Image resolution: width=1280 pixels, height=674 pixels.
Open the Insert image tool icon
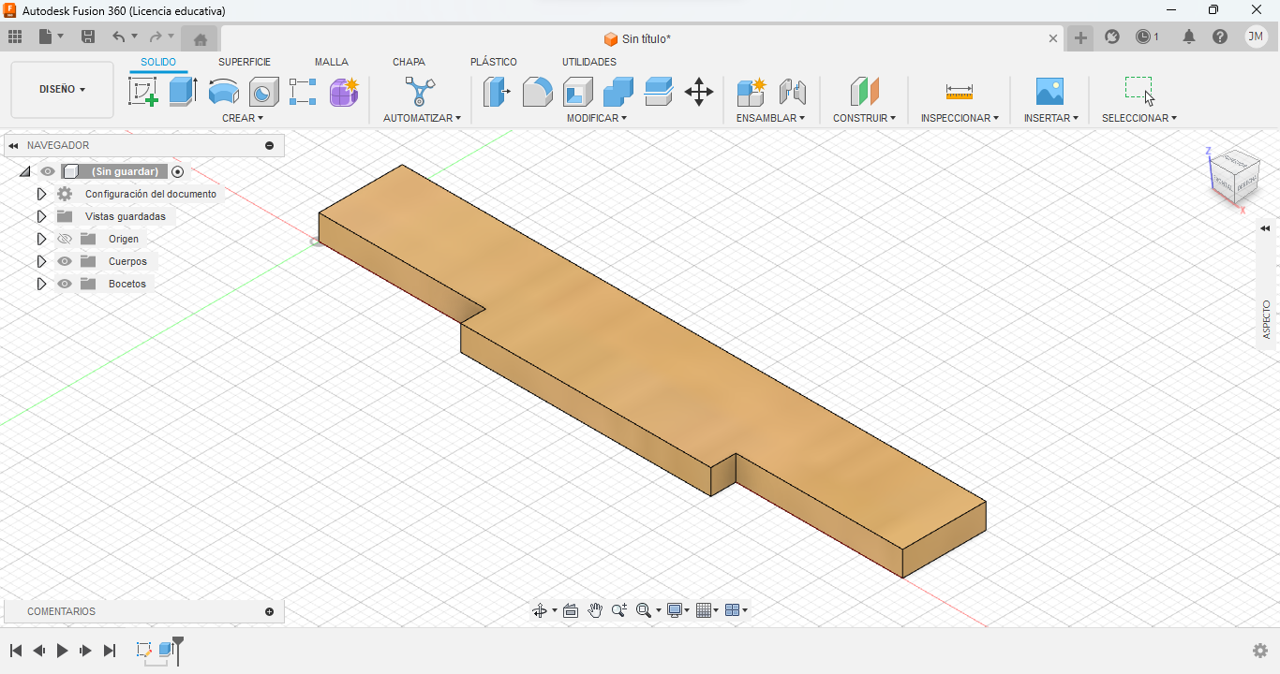(1050, 92)
